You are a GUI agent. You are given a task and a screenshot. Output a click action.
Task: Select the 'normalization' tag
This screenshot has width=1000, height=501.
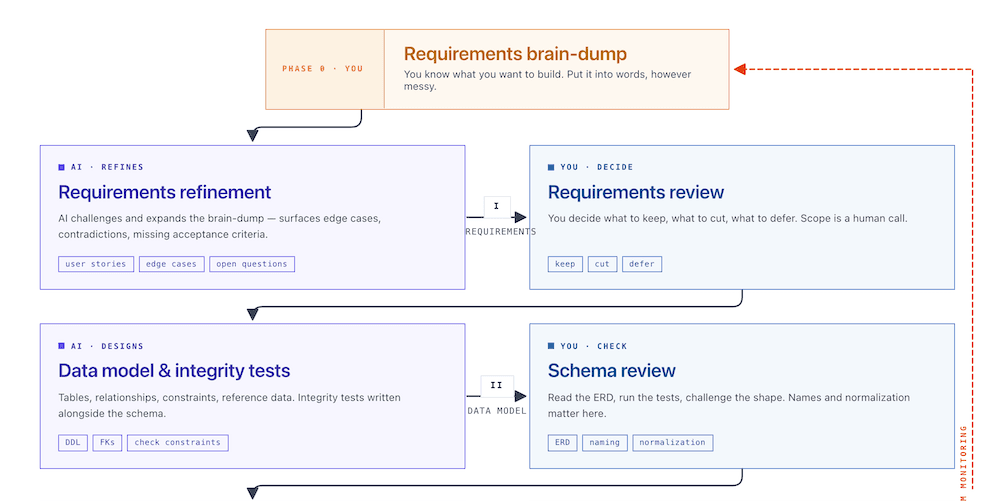672,442
